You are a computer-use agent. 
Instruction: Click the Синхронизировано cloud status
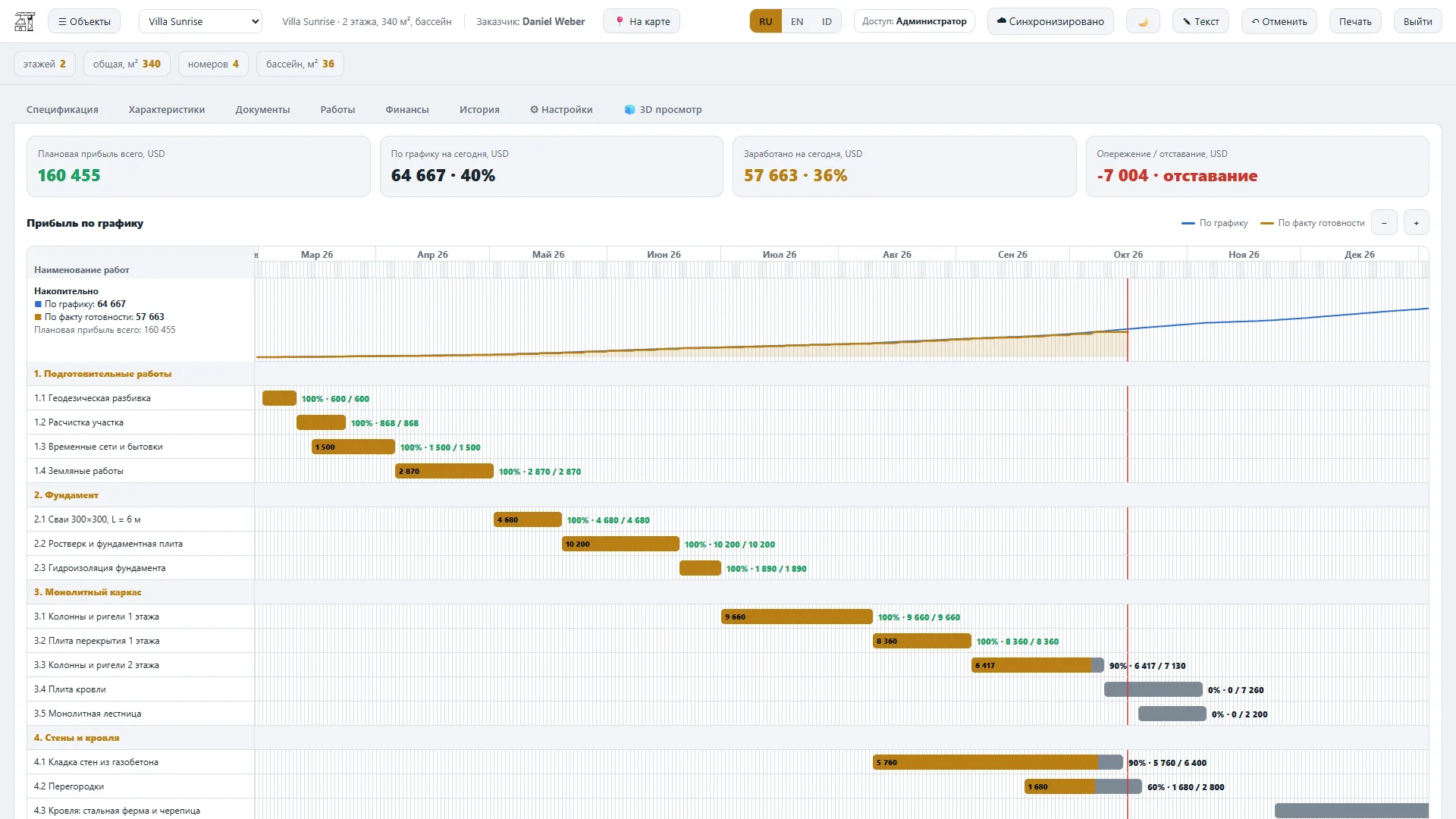pyautogui.click(x=1050, y=21)
